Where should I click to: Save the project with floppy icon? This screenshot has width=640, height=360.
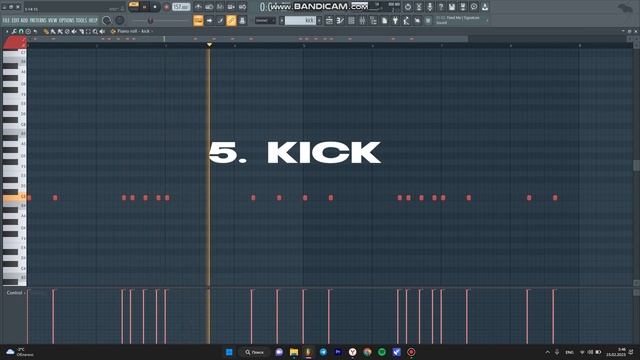click(x=452, y=7)
